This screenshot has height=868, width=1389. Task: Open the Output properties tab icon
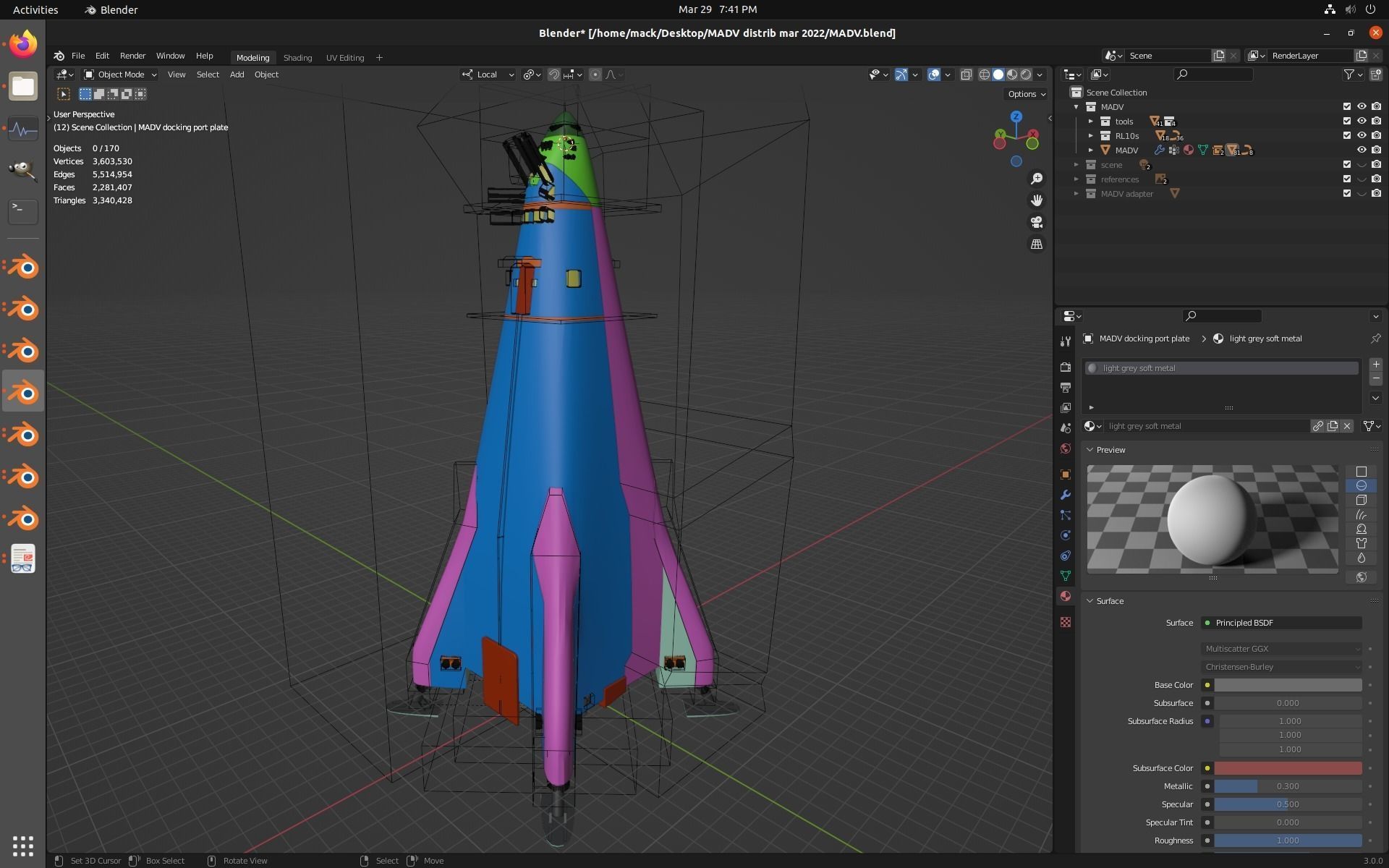1065,388
